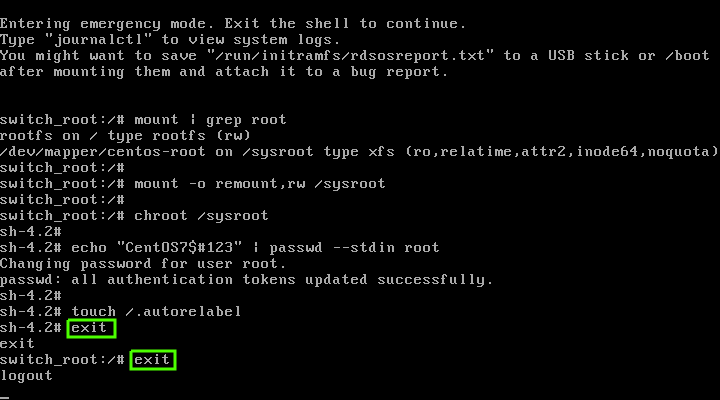720x400 pixels.
Task: Click the highlighted exit after switch_root prompt
Action: pyautogui.click(x=152, y=360)
